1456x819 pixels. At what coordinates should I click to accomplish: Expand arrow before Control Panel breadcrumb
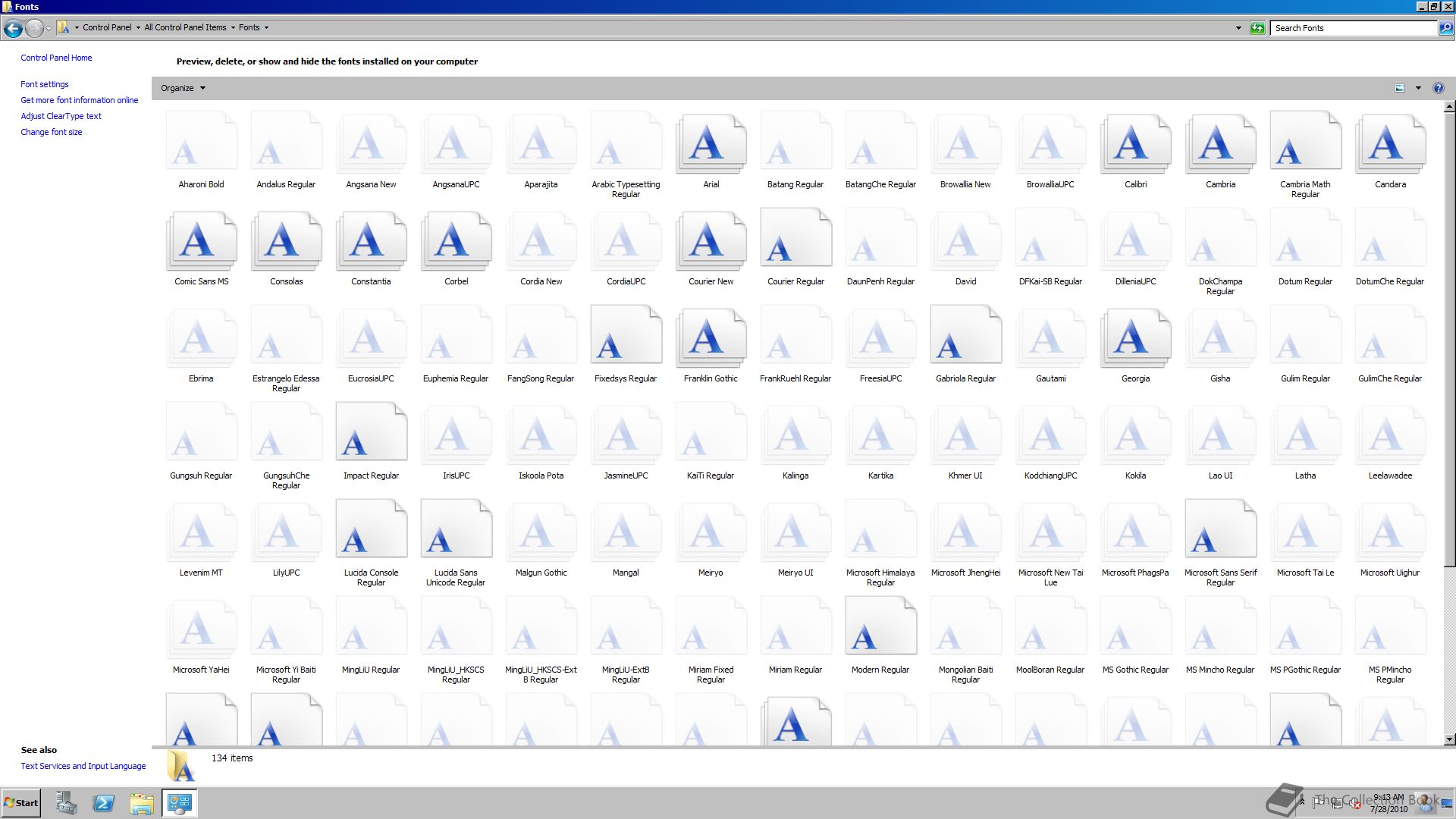point(77,27)
